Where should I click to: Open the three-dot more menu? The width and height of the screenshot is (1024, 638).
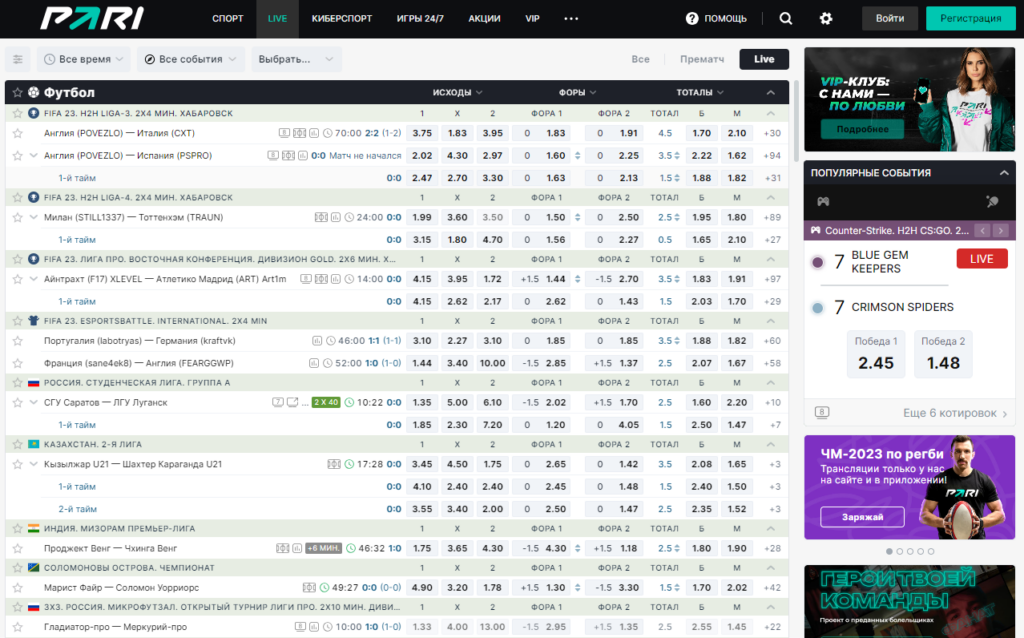[x=571, y=18]
